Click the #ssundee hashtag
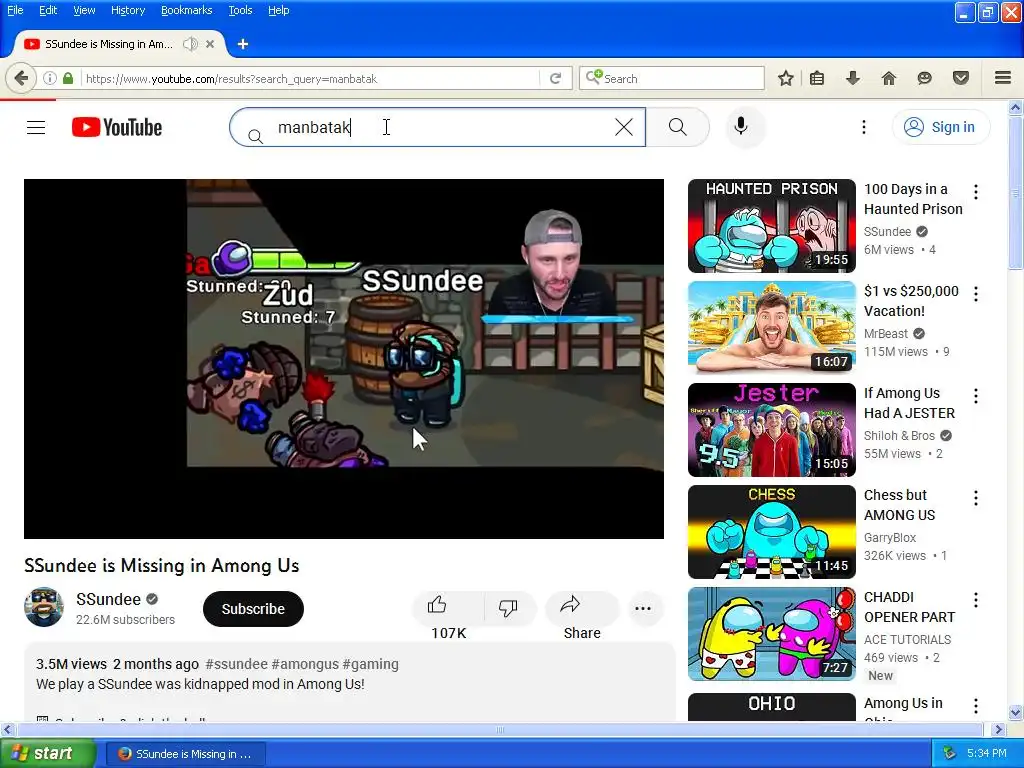 pyautogui.click(x=236, y=664)
